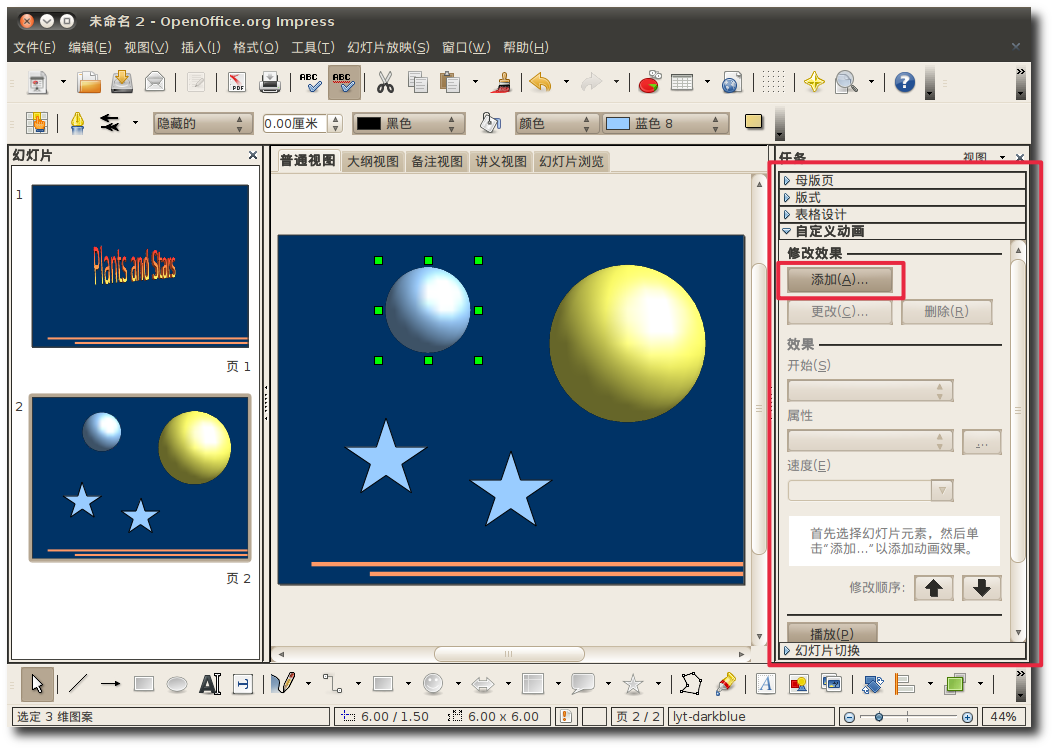Screen dimensions: 1054x750
Task: Click the Navigator star icon
Action: pos(814,83)
